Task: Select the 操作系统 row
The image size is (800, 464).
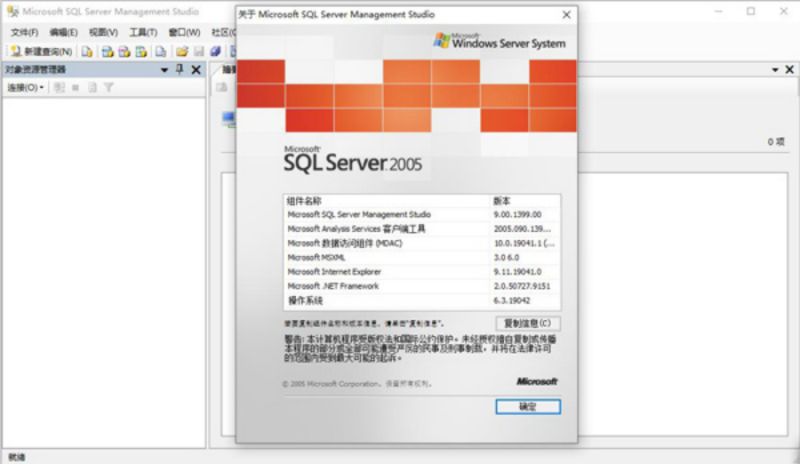Action: point(422,300)
